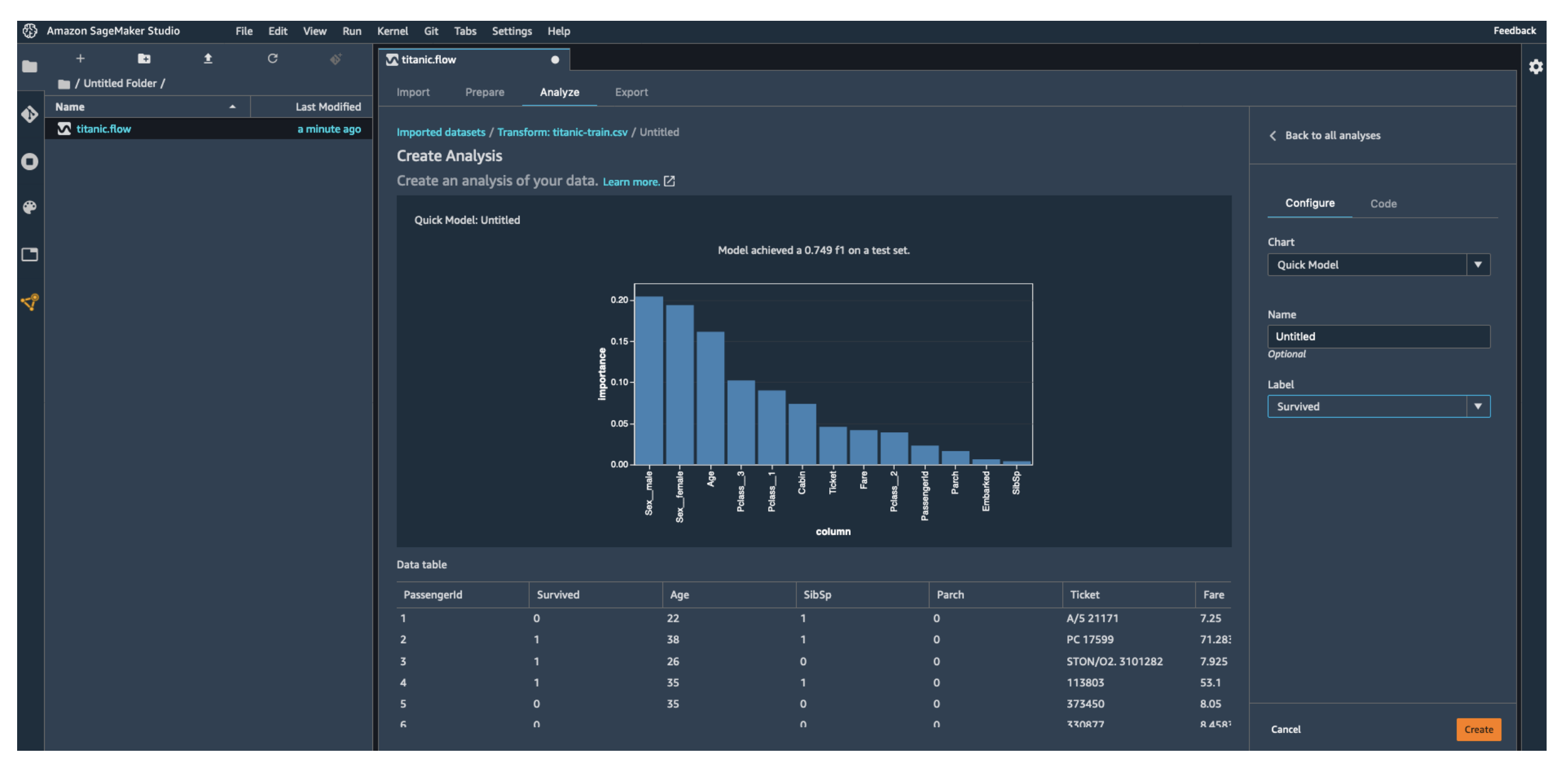Refresh the file list
Image resolution: width=1568 pixels, height=763 pixels.
pyautogui.click(x=273, y=59)
